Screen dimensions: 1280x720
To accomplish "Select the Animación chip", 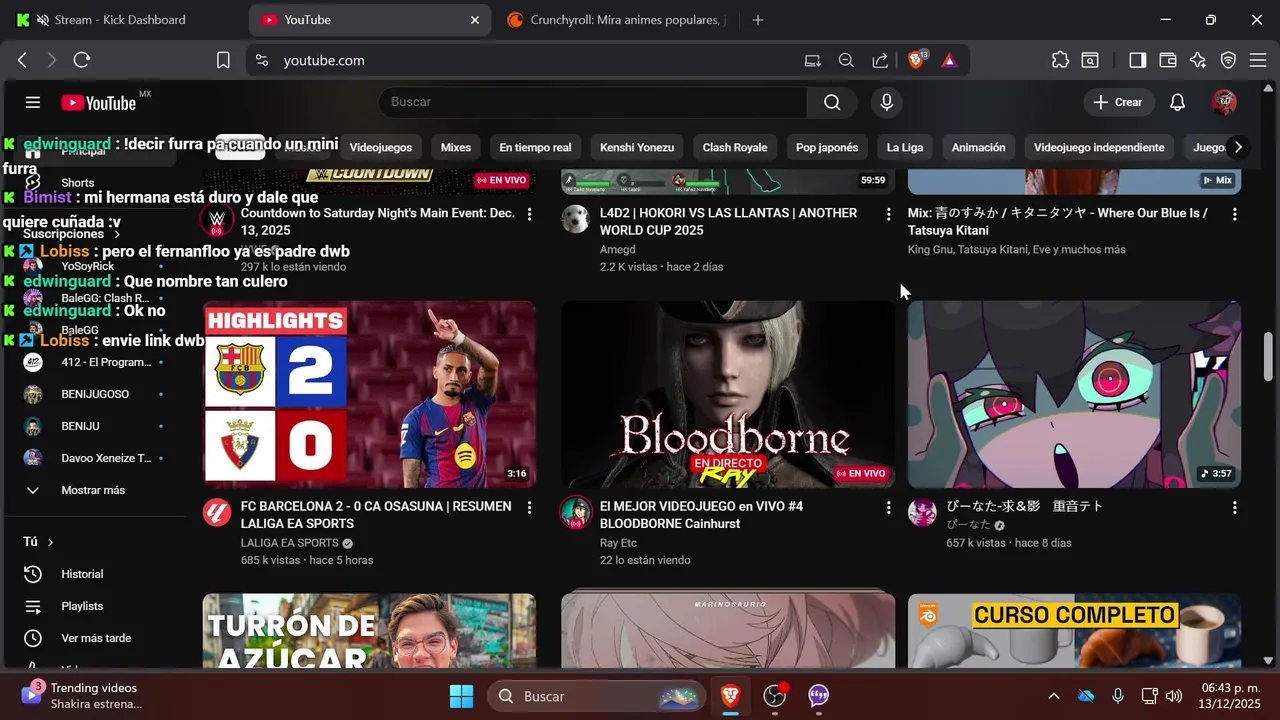I will 978,147.
